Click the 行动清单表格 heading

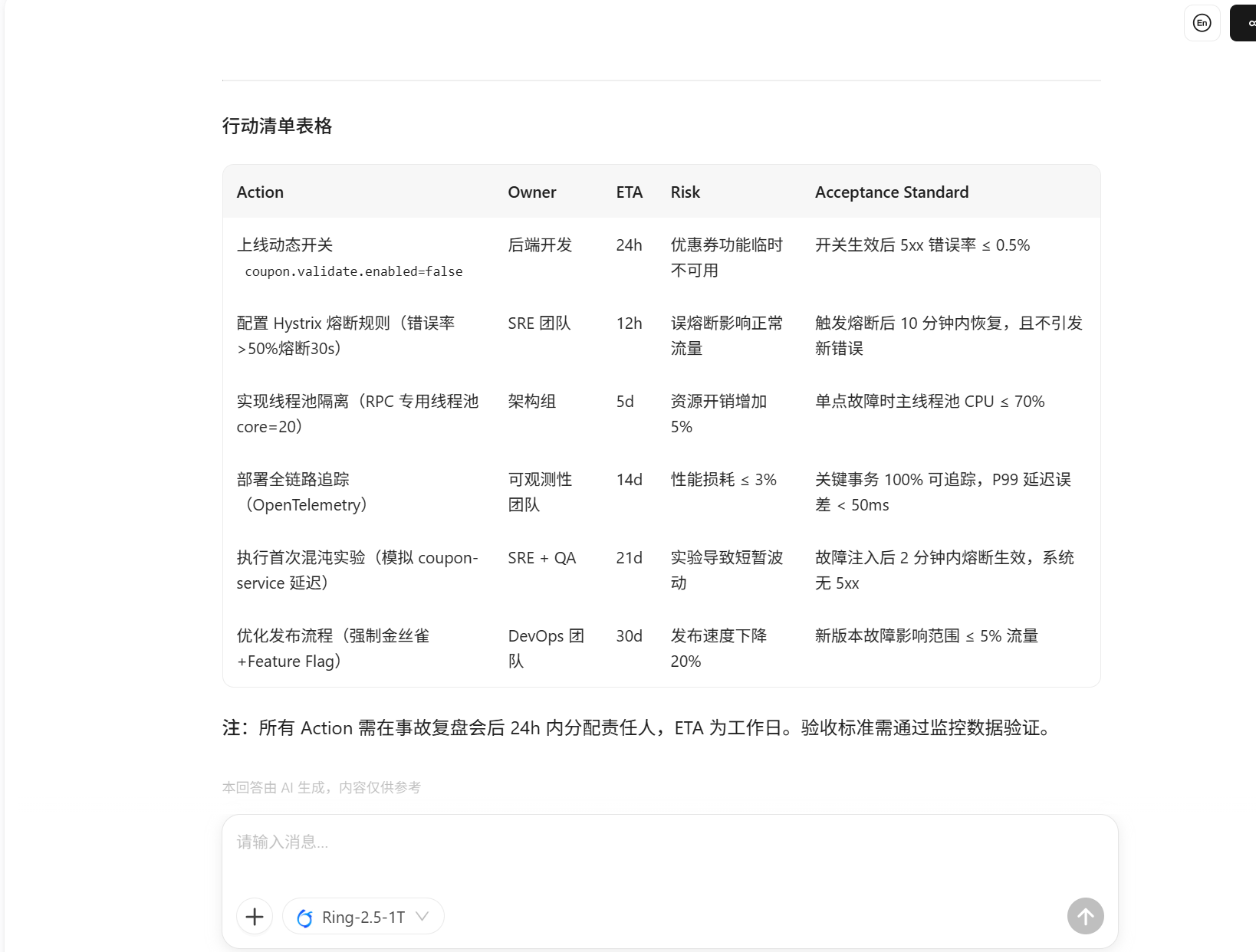coord(277,126)
